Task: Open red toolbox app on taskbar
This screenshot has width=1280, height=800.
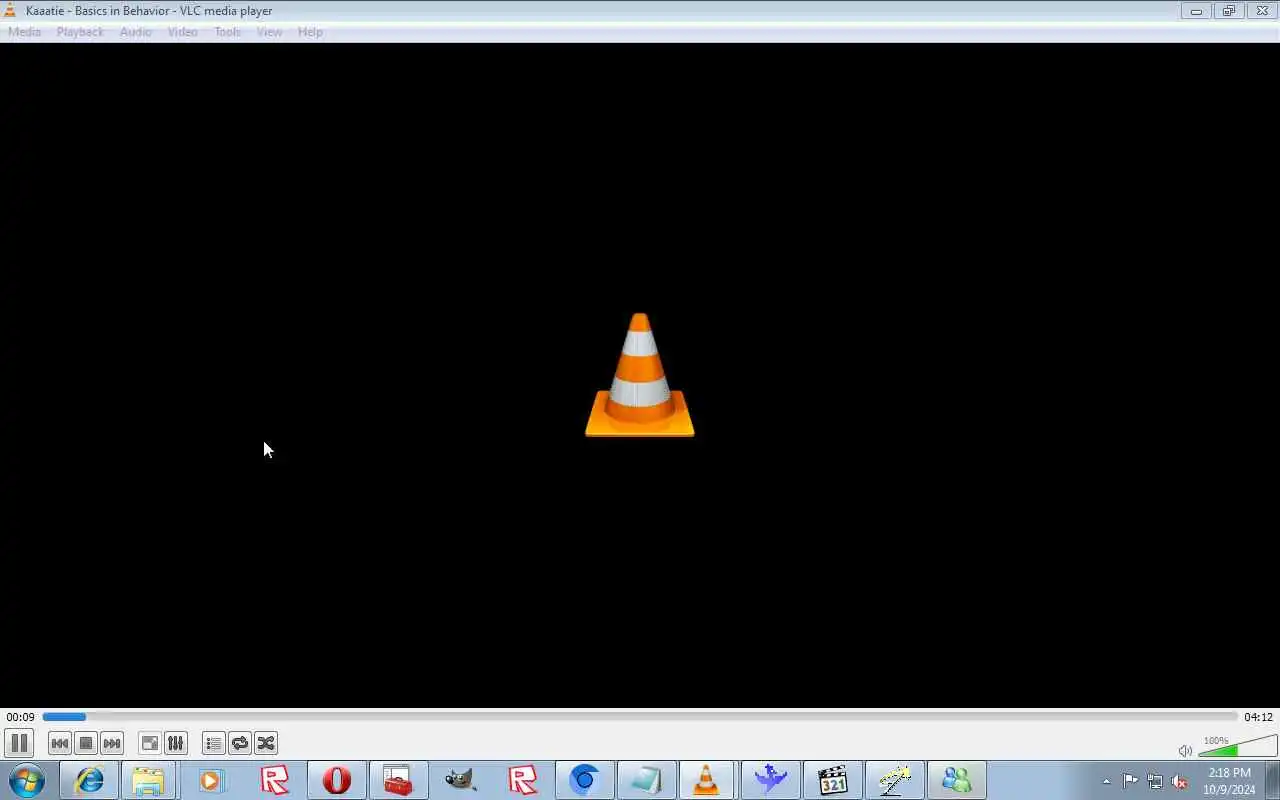Action: 398,780
